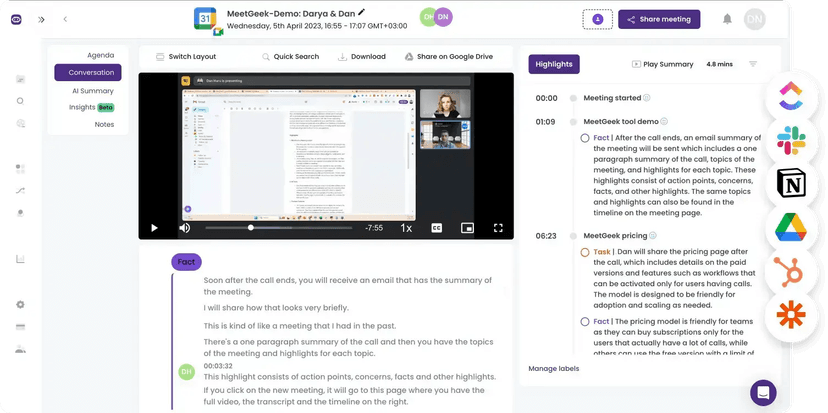Viewport: 828px width, 413px height.
Task: Click Play Summary
Action: click(x=663, y=64)
